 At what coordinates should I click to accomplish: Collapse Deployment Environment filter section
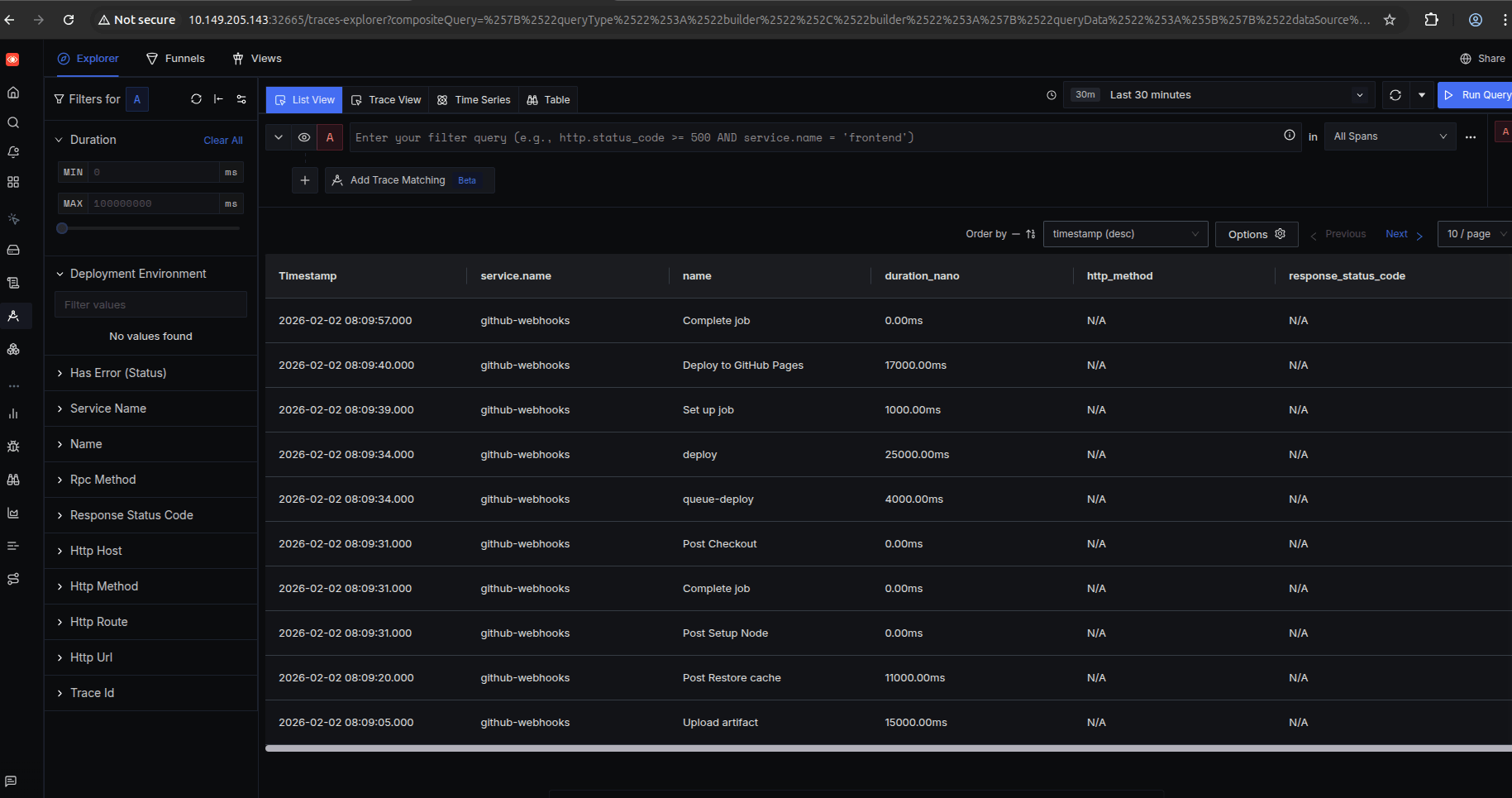[x=59, y=274]
